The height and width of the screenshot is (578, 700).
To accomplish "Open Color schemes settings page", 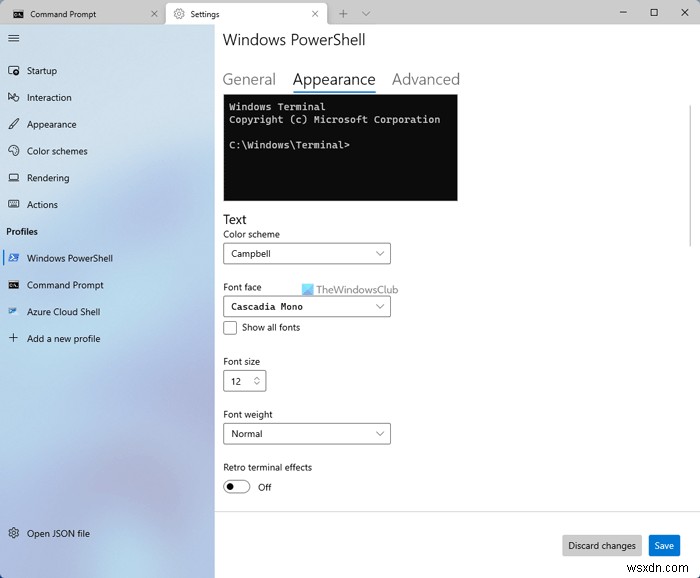I will tap(107, 151).
